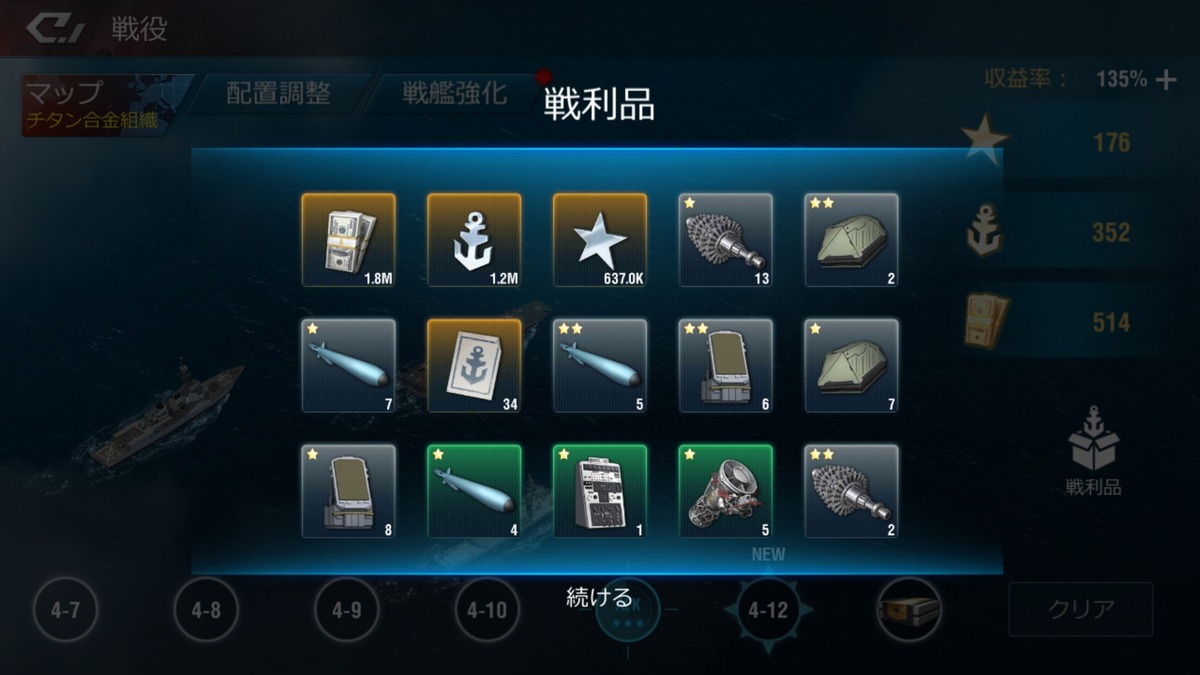Tap the anchor reward showing 1.2M
Image resolution: width=1200 pixels, height=675 pixels.
coord(475,240)
